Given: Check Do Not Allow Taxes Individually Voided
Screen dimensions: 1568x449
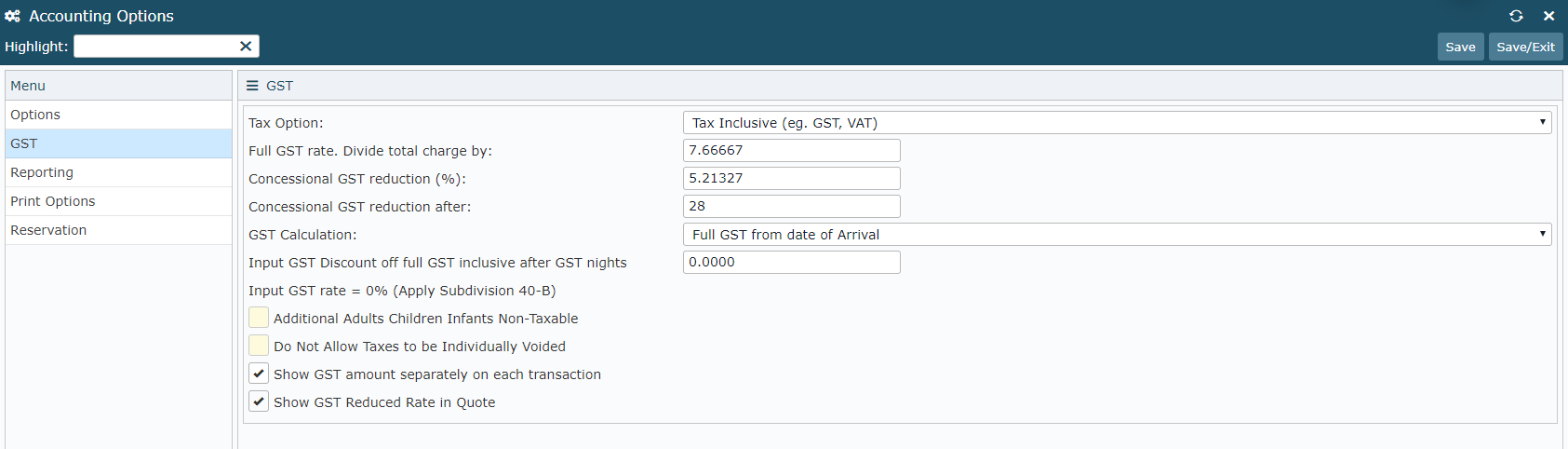Looking at the screenshot, I should tap(259, 346).
